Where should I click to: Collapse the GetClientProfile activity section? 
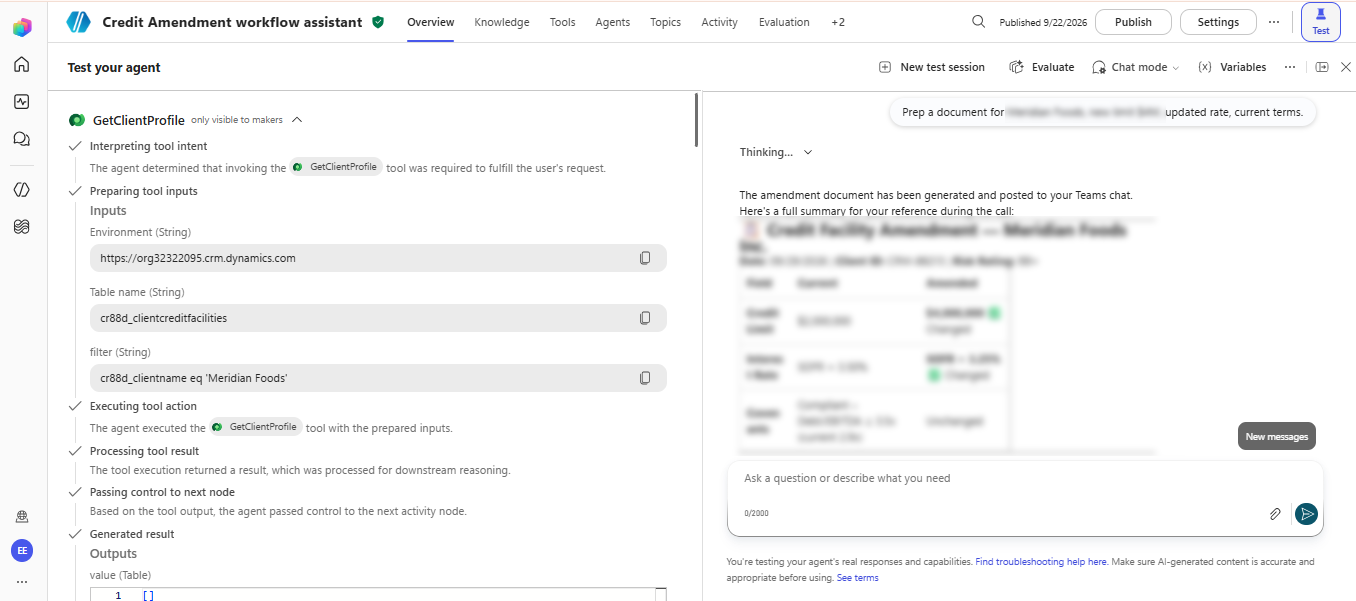[296, 120]
